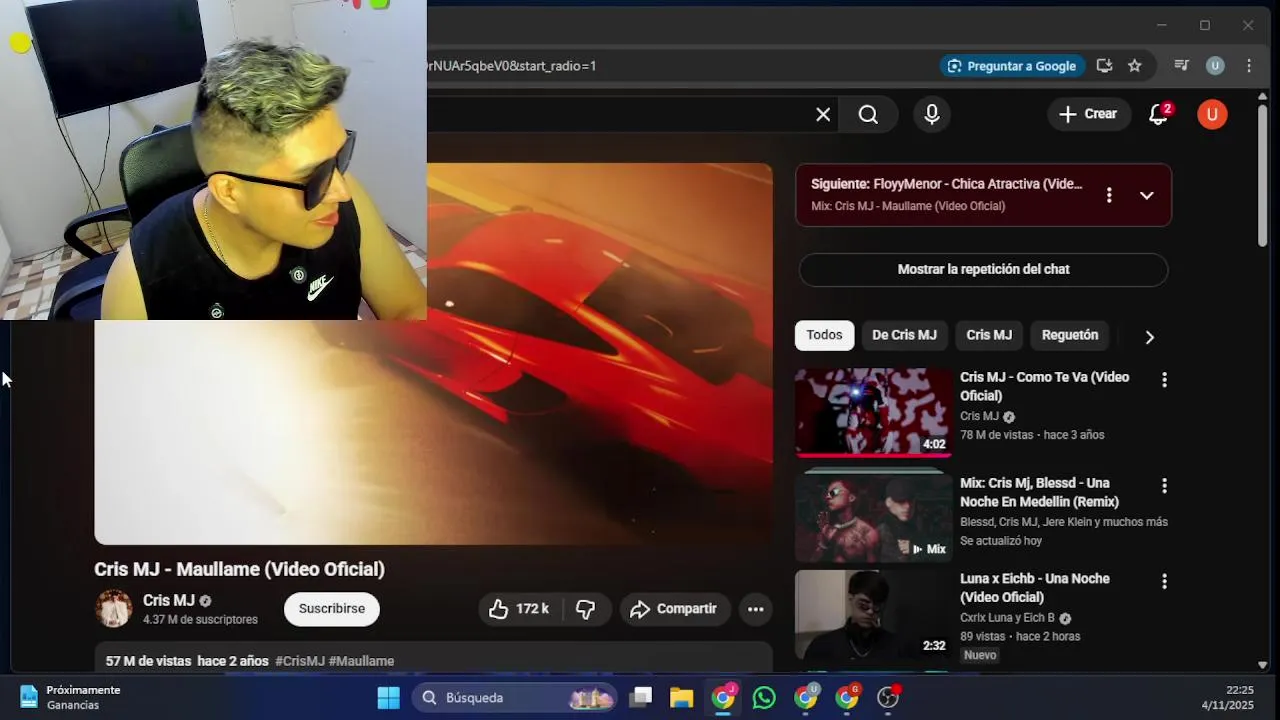Viewport: 1280px width, 720px height.
Task: Open options for Una Noche En Medellin mix
Action: 1164,486
